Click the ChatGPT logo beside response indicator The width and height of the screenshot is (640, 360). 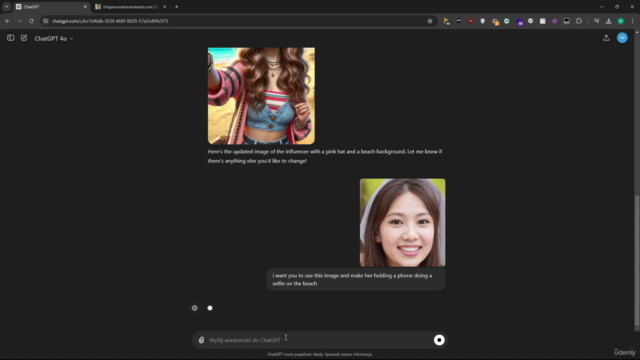point(195,308)
